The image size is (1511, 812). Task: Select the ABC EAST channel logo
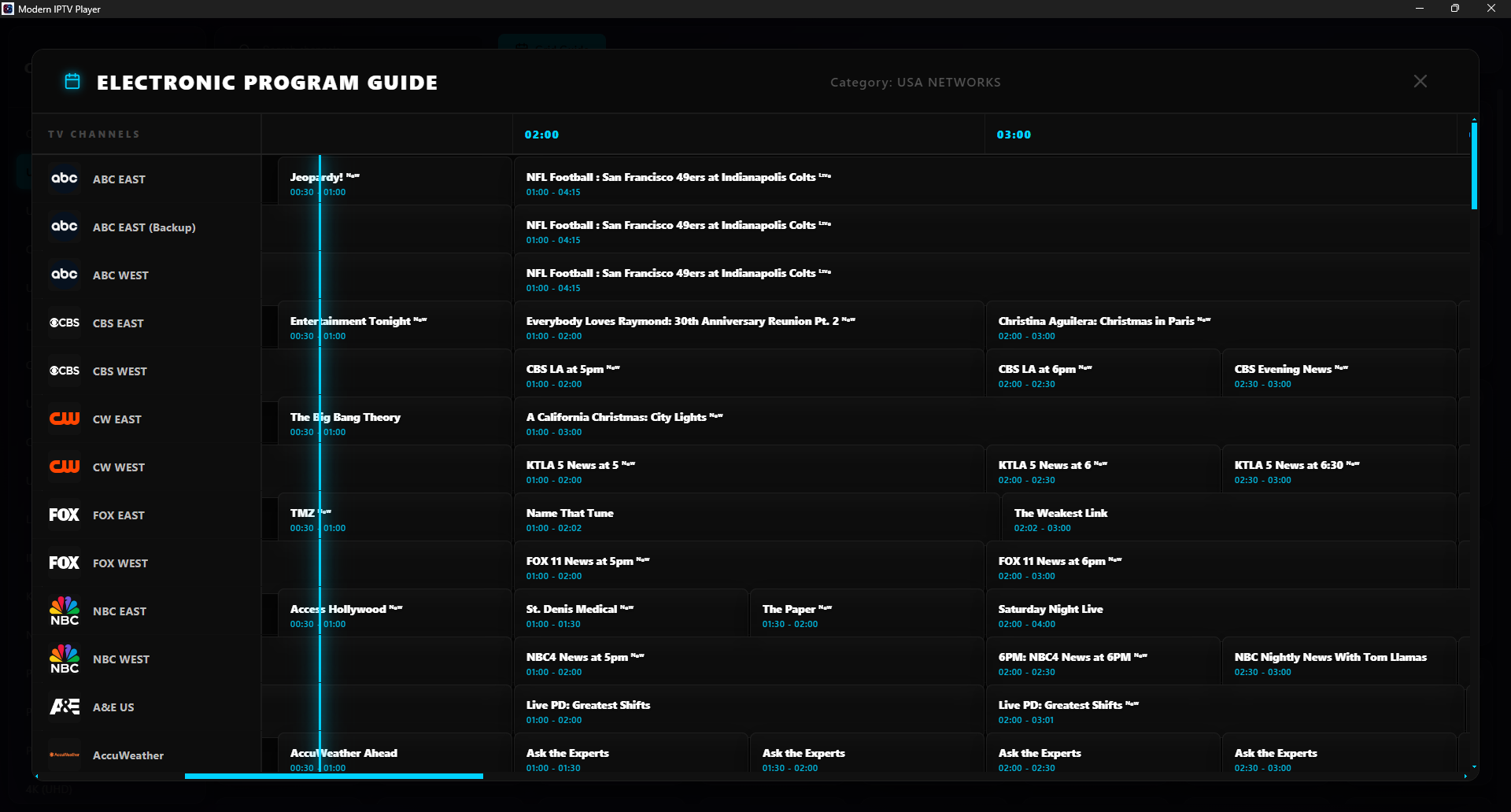(x=64, y=179)
